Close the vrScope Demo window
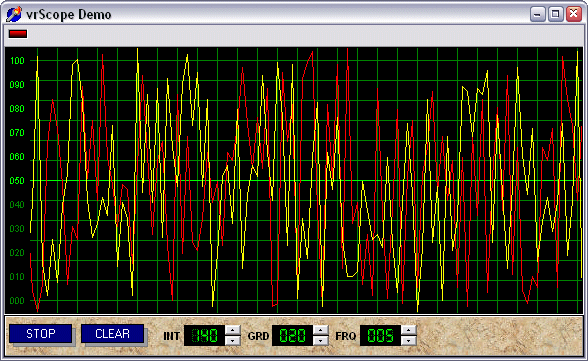The image size is (588, 361). (574, 14)
